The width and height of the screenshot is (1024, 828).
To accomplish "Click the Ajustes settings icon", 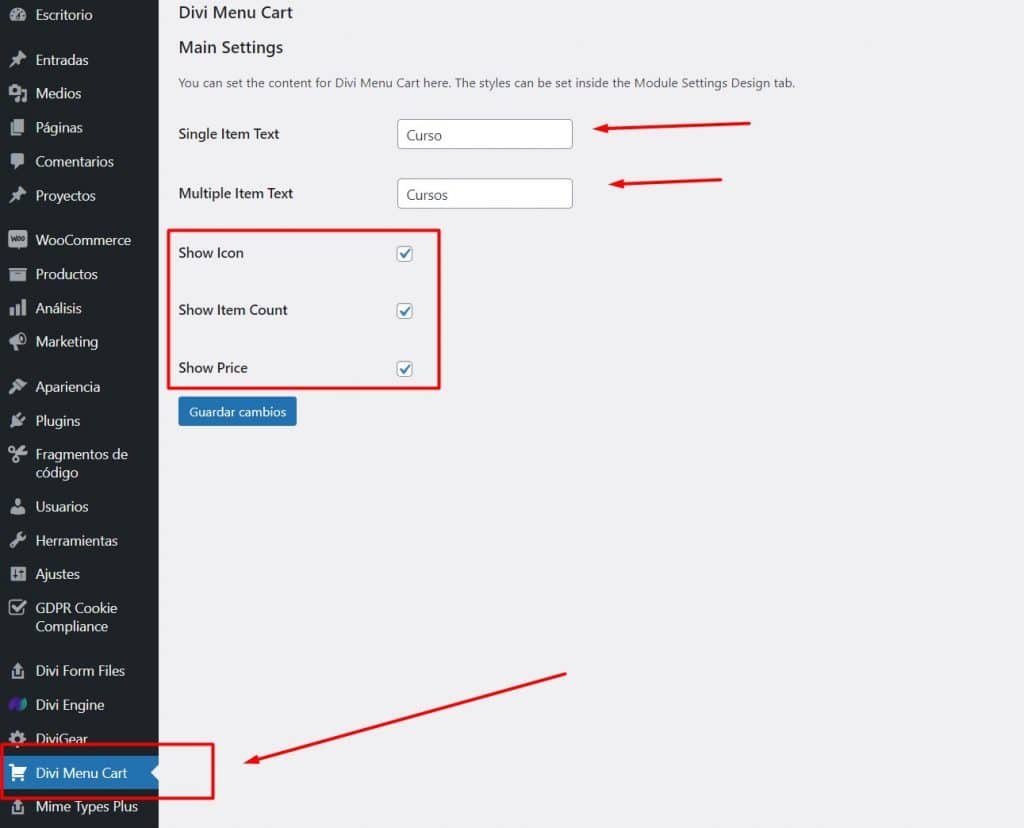I will (18, 574).
